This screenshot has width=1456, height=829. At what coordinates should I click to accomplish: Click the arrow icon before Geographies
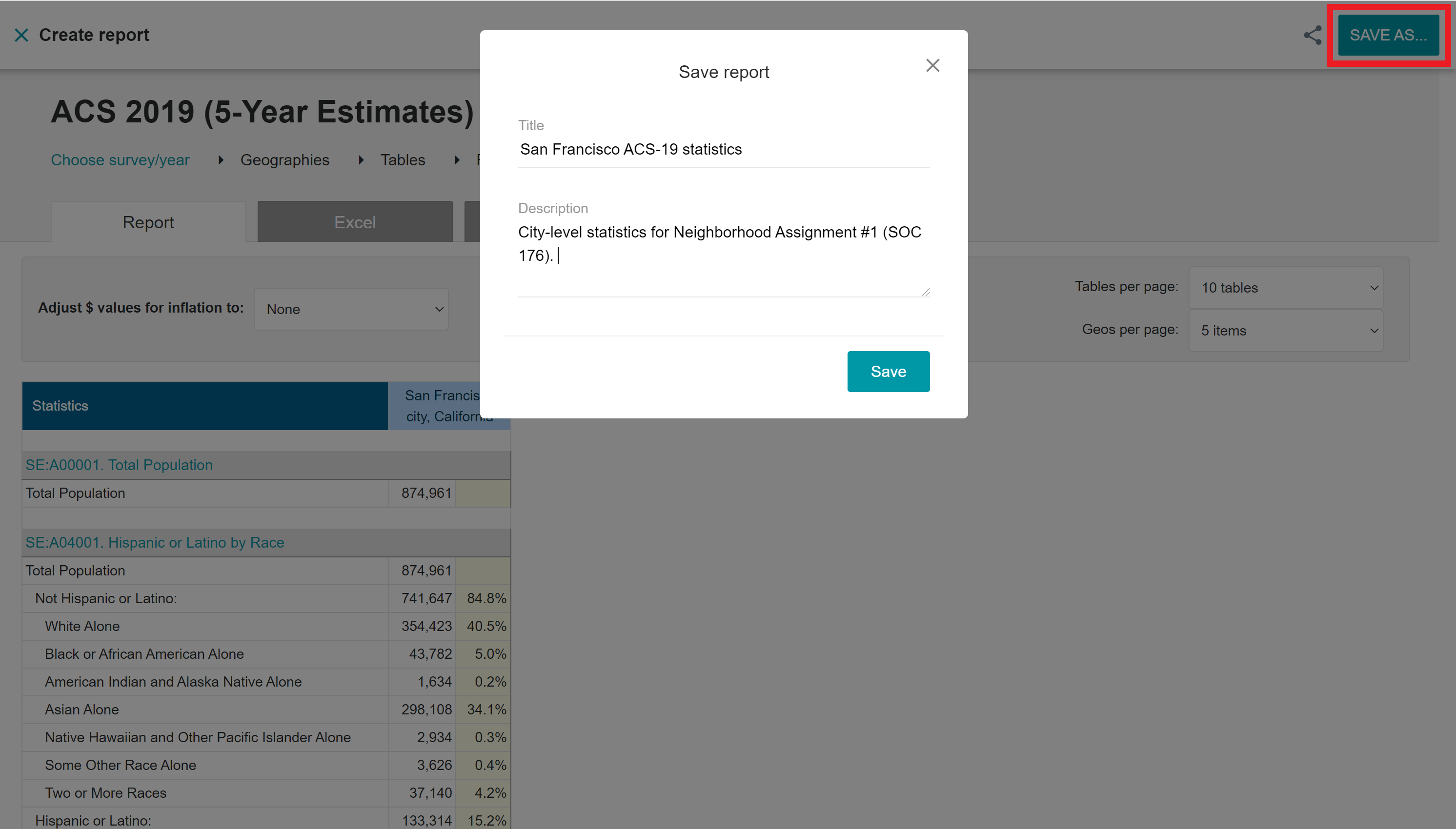coord(221,160)
